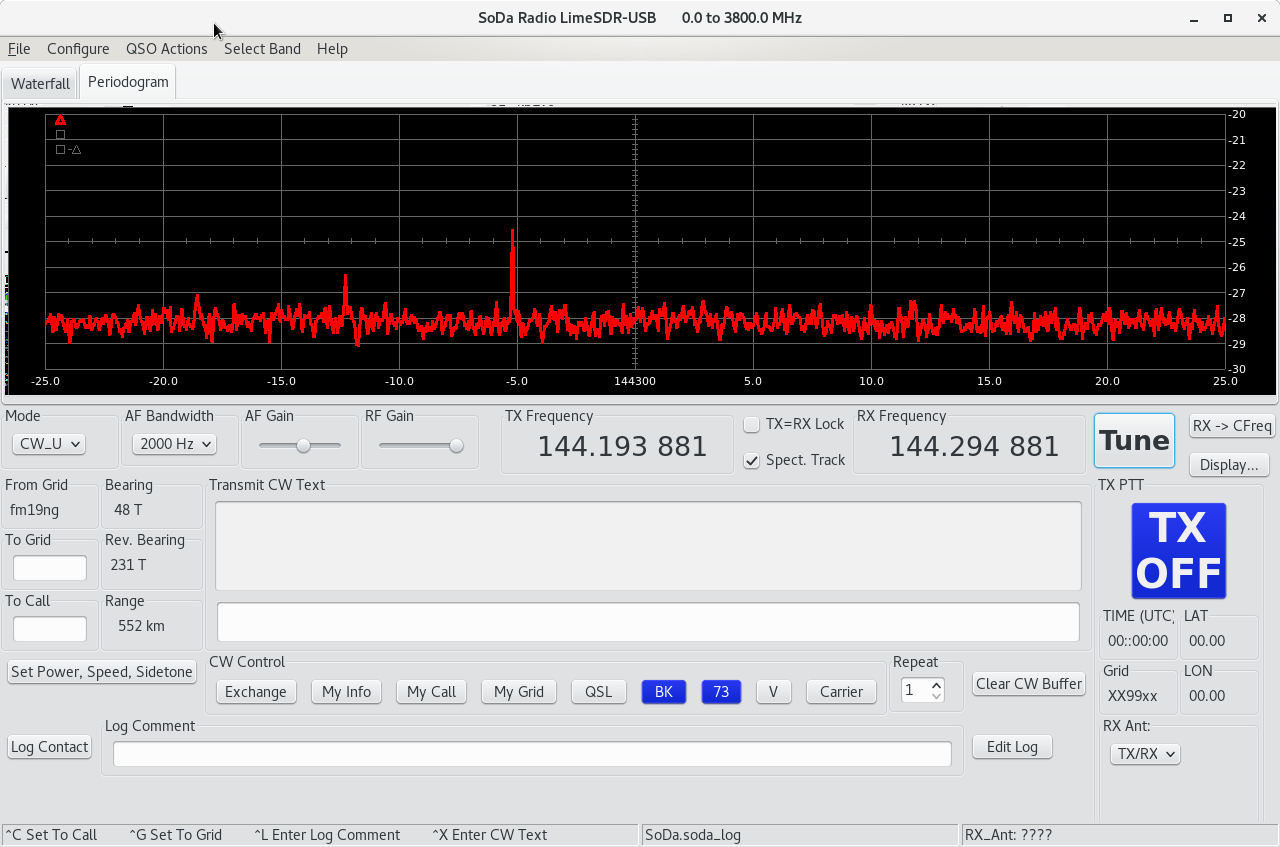The image size is (1280, 847).
Task: Click the TIME (UTC) value 00::00:00
Action: coord(1138,641)
